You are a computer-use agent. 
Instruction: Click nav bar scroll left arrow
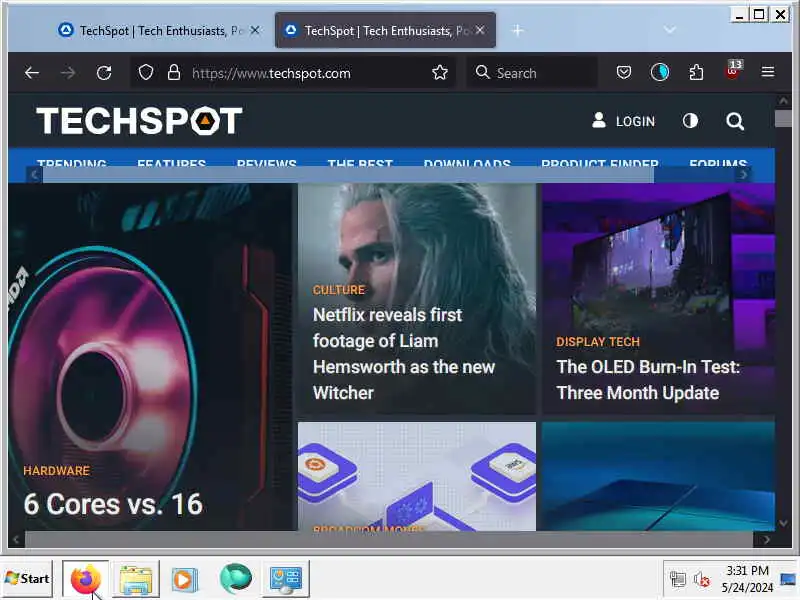pyautogui.click(x=34, y=175)
